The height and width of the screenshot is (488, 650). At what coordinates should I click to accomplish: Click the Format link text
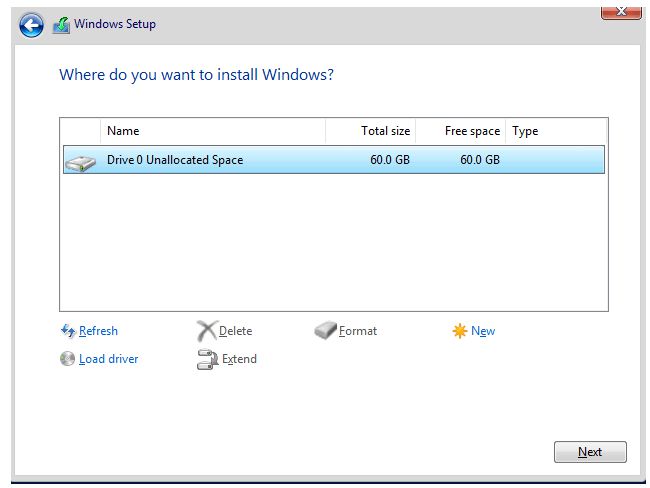tap(358, 331)
